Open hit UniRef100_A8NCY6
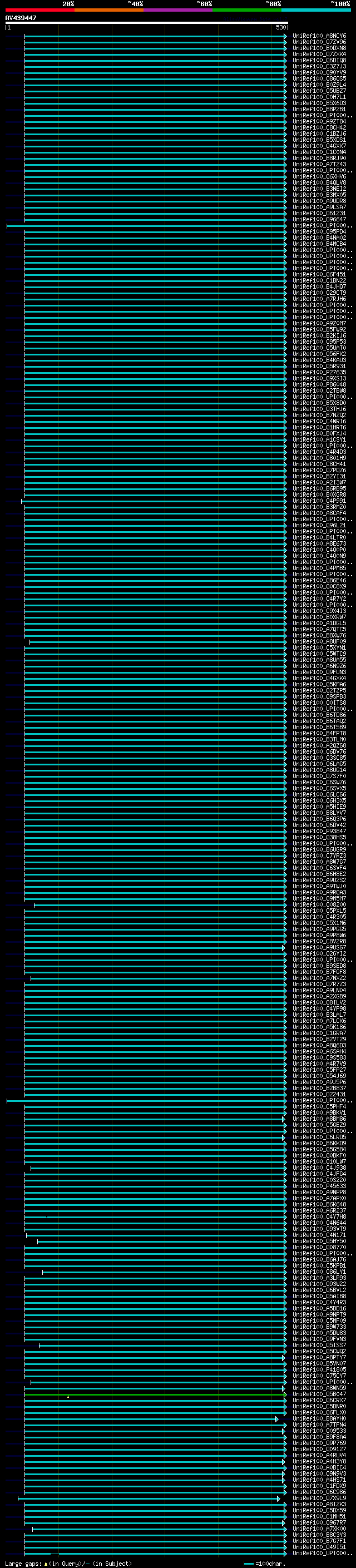This screenshot has width=356, height=1568. tap(319, 36)
